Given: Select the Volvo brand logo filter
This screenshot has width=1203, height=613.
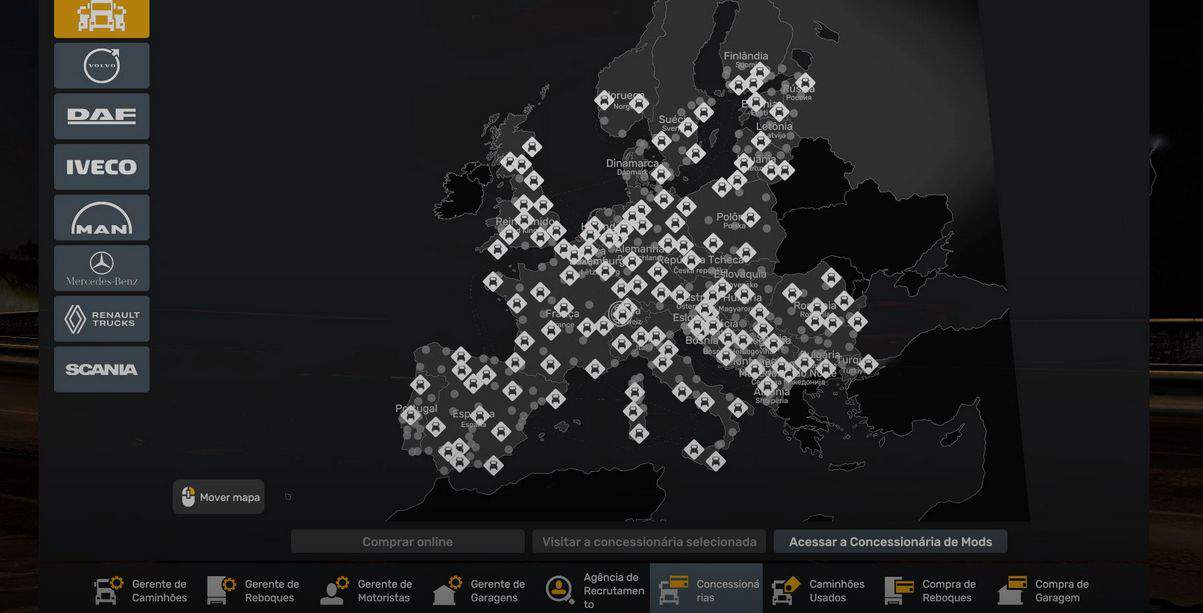Looking at the screenshot, I should tap(101, 66).
